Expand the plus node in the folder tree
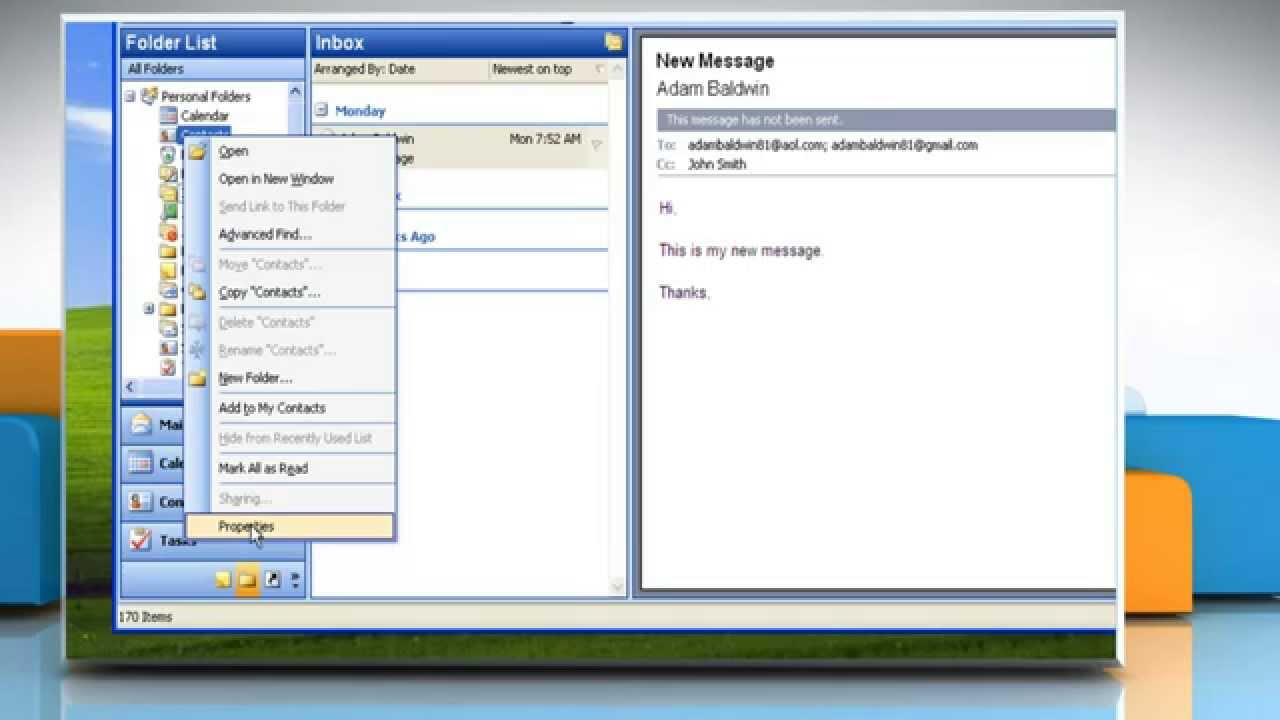This screenshot has height=720, width=1280. pyautogui.click(x=149, y=309)
